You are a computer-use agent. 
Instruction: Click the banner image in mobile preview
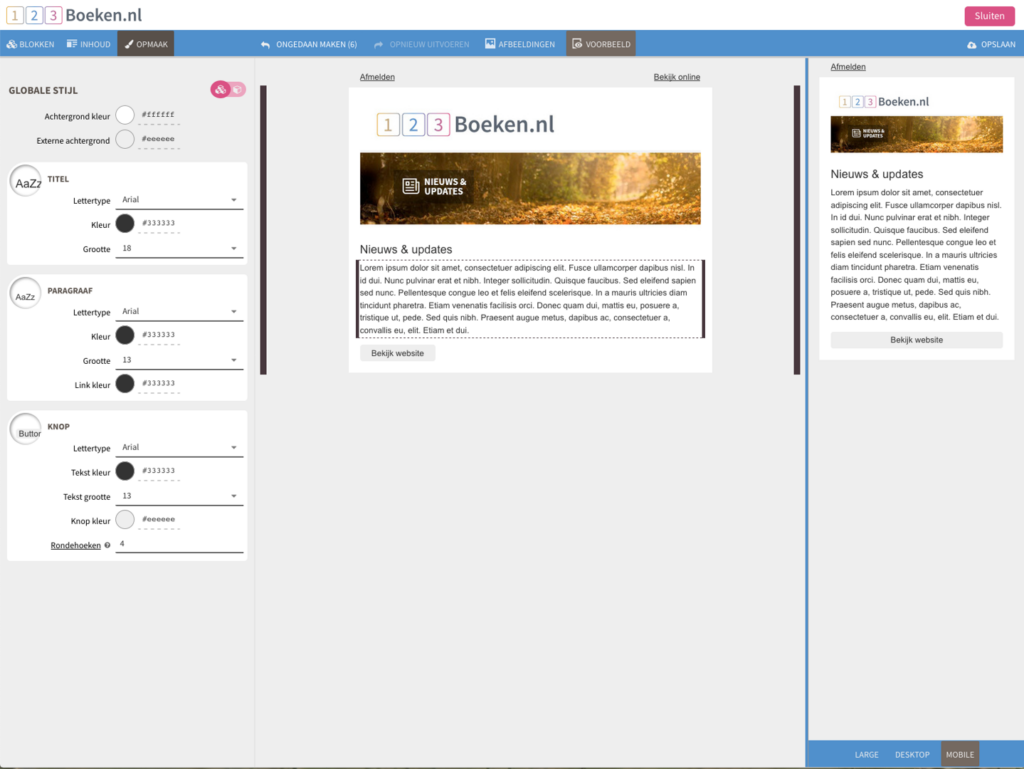tap(916, 134)
